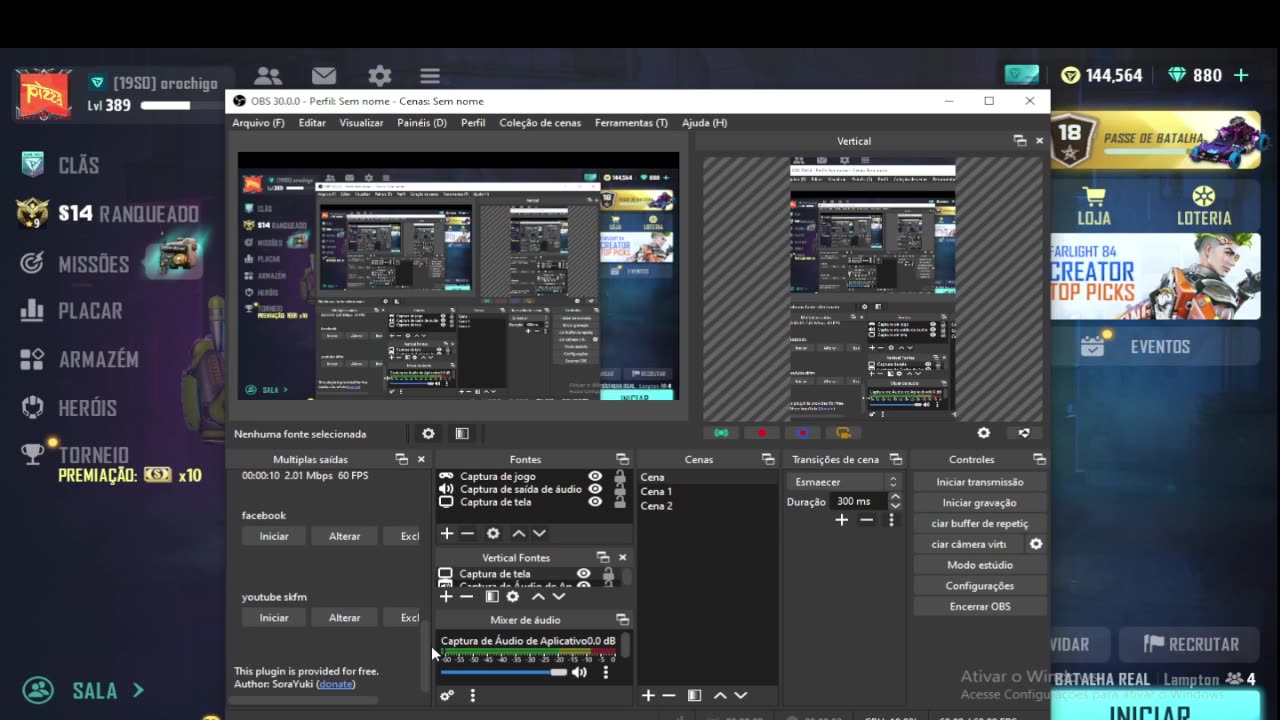The height and width of the screenshot is (720, 1280).
Task: Follow the donate link
Action: (335, 684)
